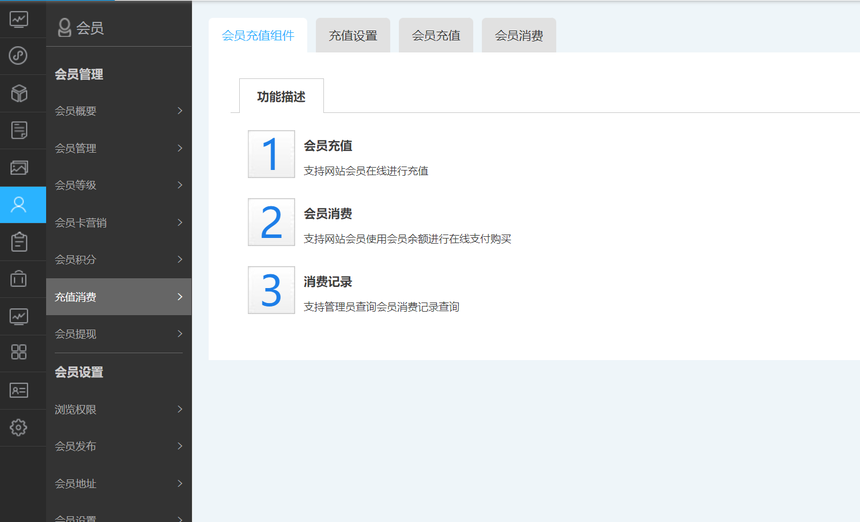Click the text 支持网站会员在线进行充值
The width and height of the screenshot is (860, 522).
(x=366, y=171)
